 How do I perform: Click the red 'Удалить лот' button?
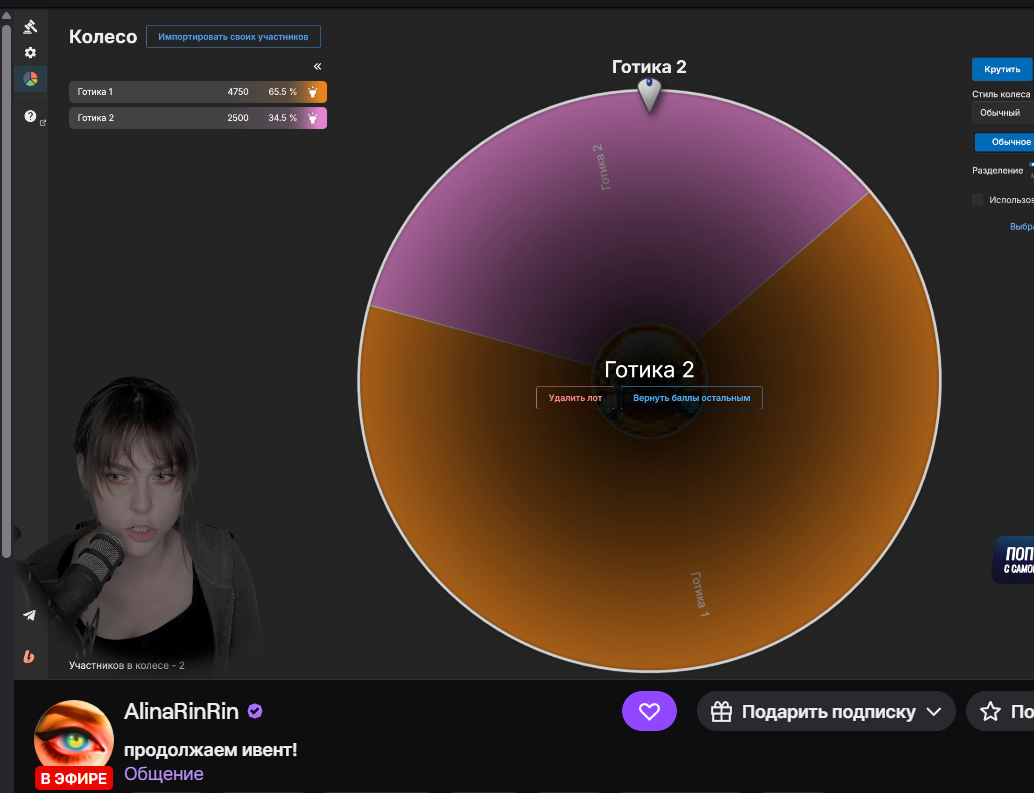click(575, 398)
